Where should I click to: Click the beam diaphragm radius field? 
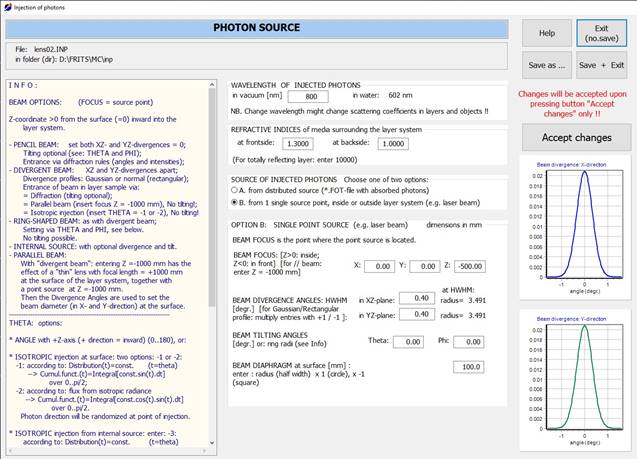pos(468,367)
